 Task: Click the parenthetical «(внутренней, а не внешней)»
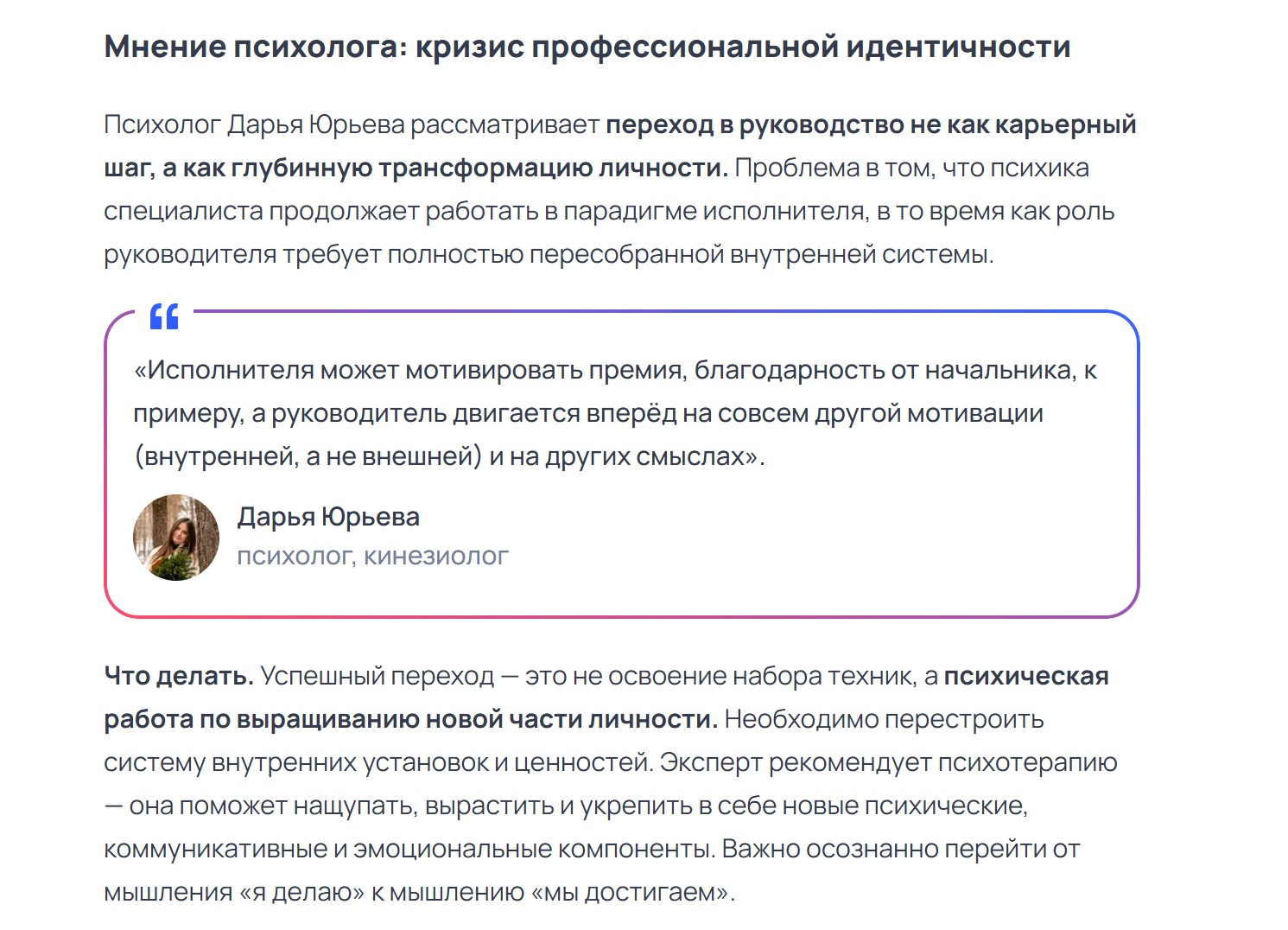pos(308,456)
